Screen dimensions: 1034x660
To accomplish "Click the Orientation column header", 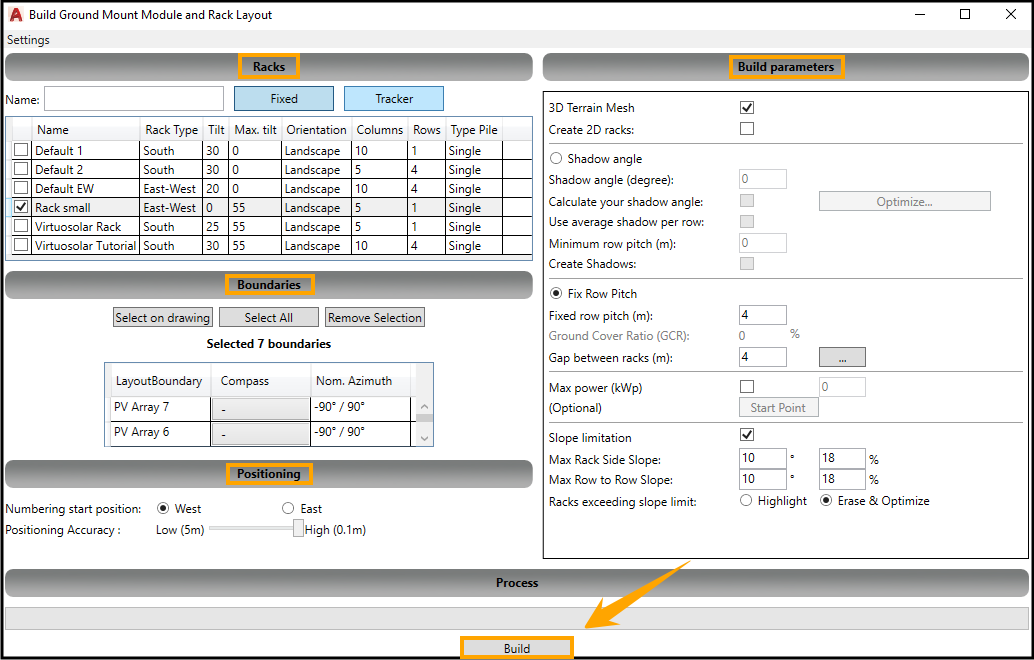I will pyautogui.click(x=317, y=130).
